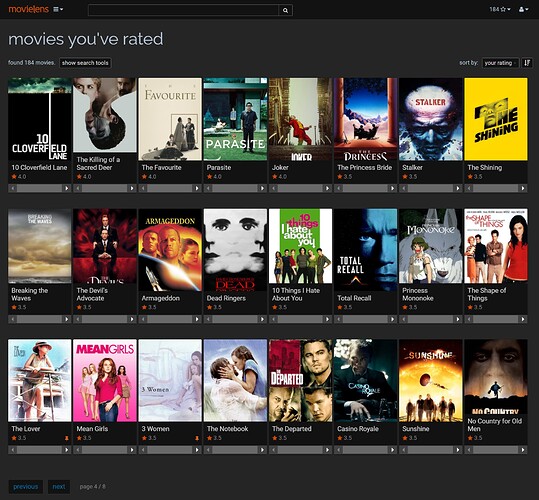This screenshot has height=500, width=539.
Task: Click the star rating of 10 Cloverfield Lane
Action: 19,177
